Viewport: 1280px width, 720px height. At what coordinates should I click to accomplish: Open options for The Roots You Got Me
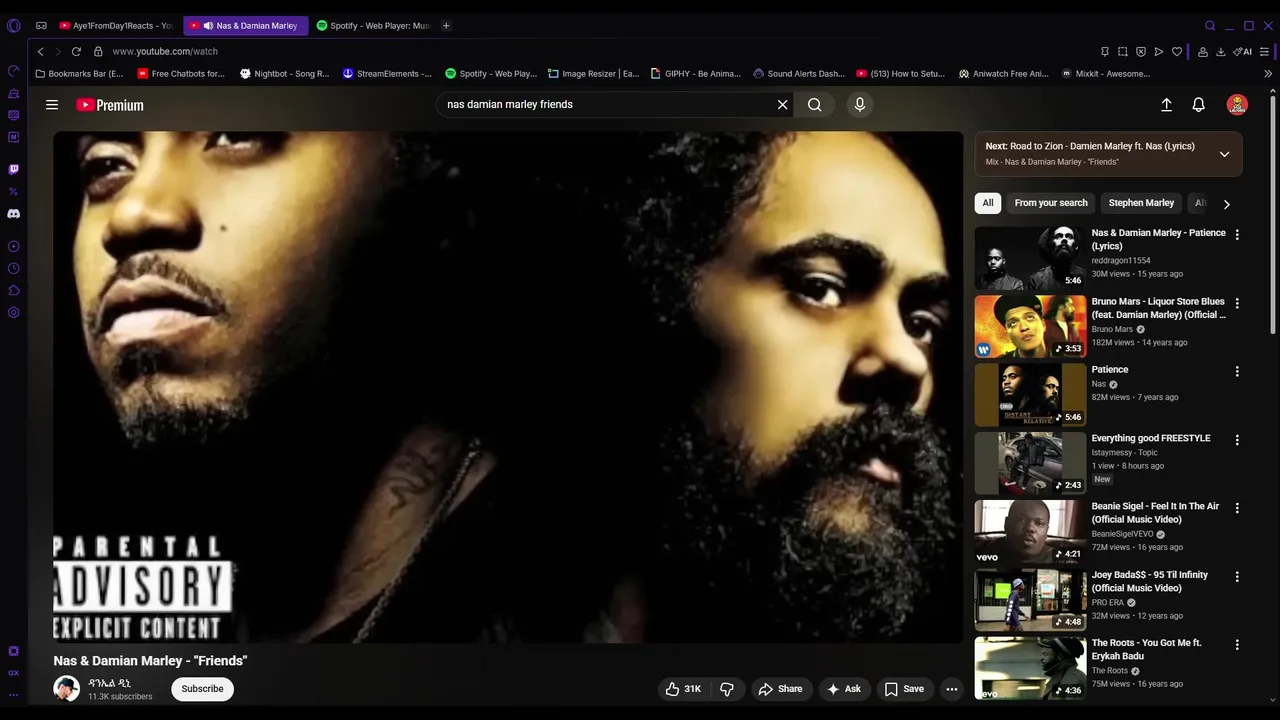(1237, 645)
